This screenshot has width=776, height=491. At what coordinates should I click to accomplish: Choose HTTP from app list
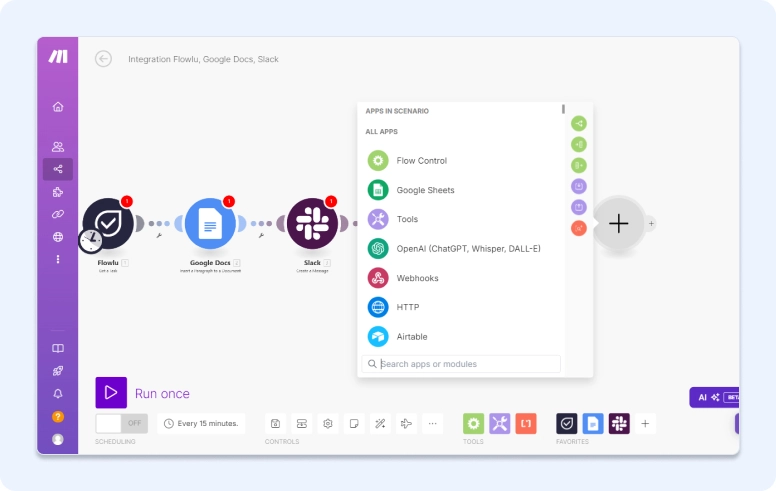click(x=462, y=307)
